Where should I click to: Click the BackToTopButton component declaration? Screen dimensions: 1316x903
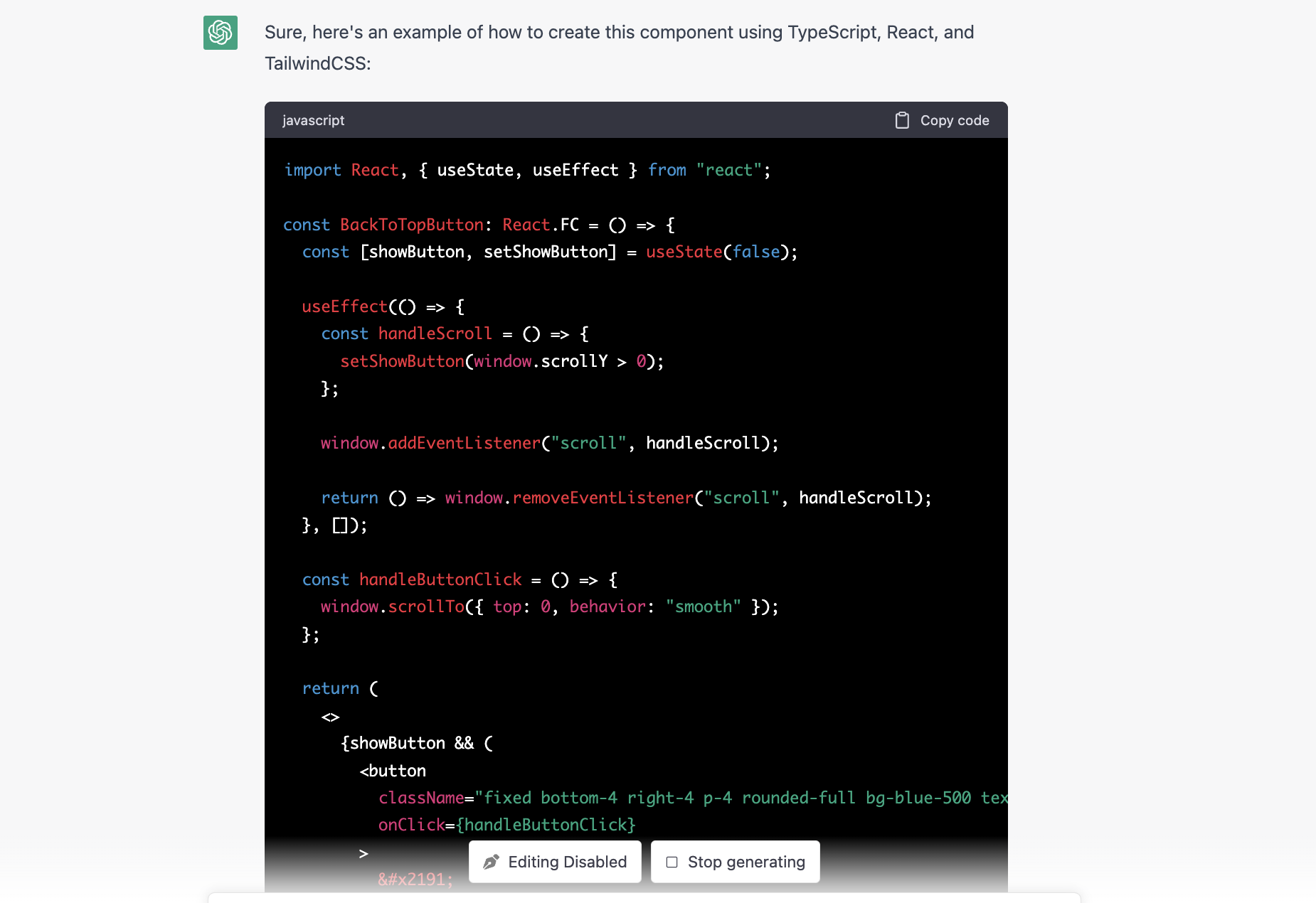[479, 225]
